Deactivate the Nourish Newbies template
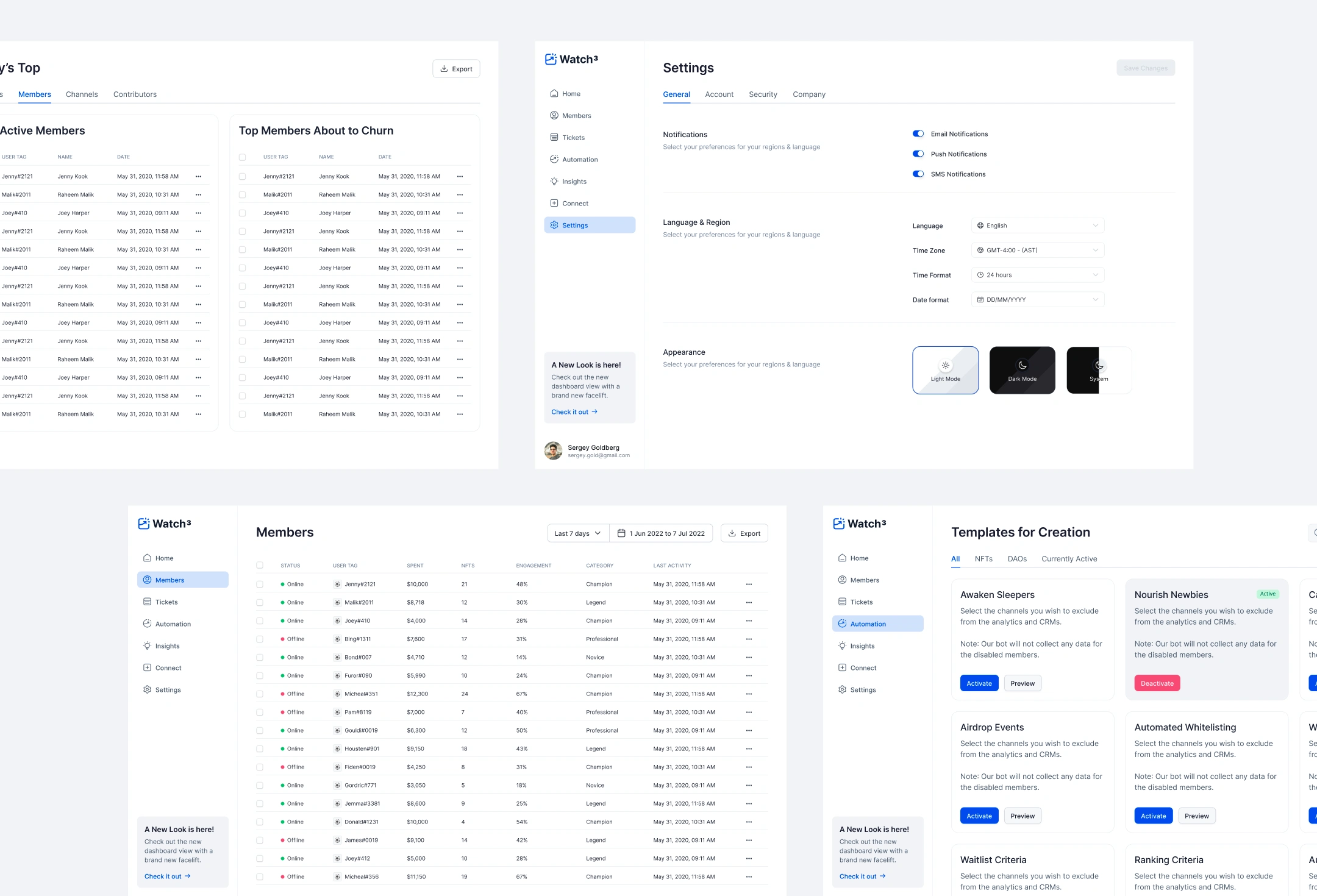 pos(1157,683)
